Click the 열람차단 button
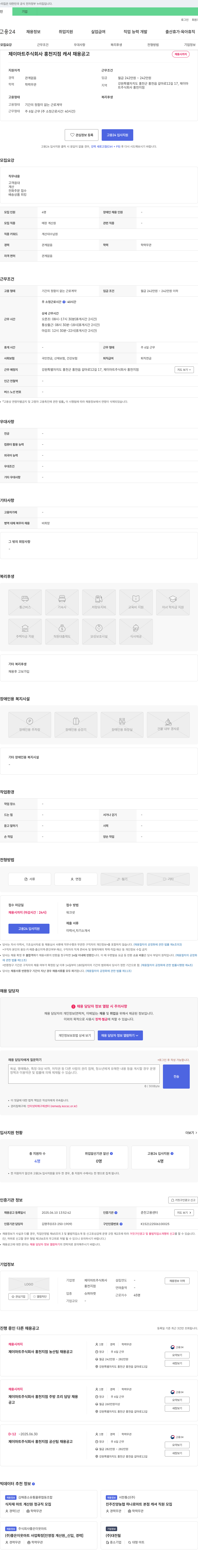This screenshot has height=1568, width=198. click(x=40, y=1297)
